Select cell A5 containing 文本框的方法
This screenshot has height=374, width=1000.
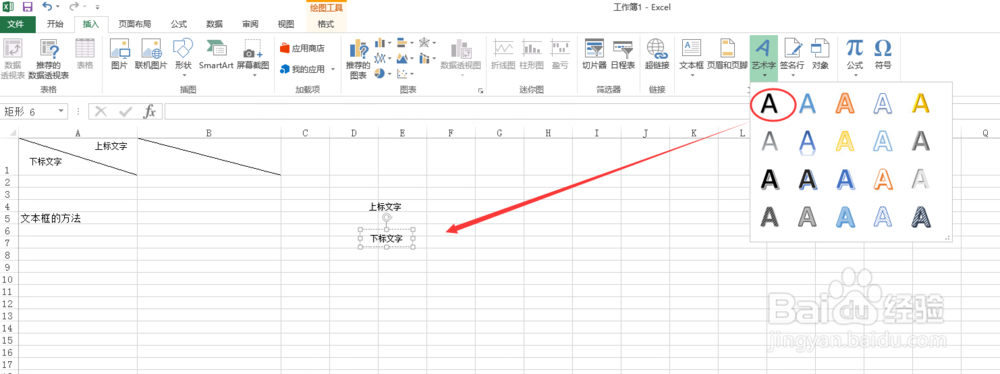tap(78, 219)
